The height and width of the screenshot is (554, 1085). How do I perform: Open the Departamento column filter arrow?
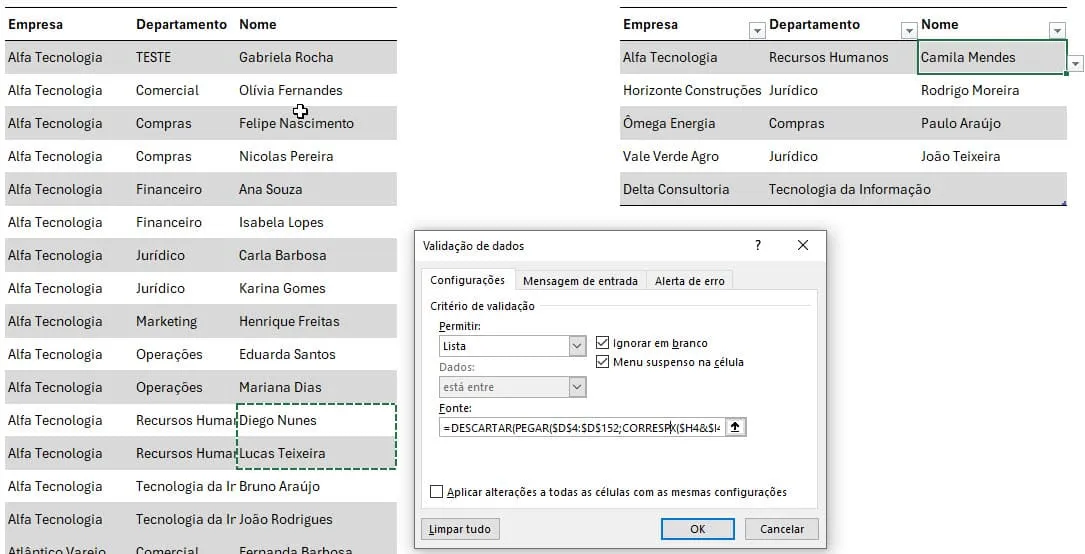point(909,30)
